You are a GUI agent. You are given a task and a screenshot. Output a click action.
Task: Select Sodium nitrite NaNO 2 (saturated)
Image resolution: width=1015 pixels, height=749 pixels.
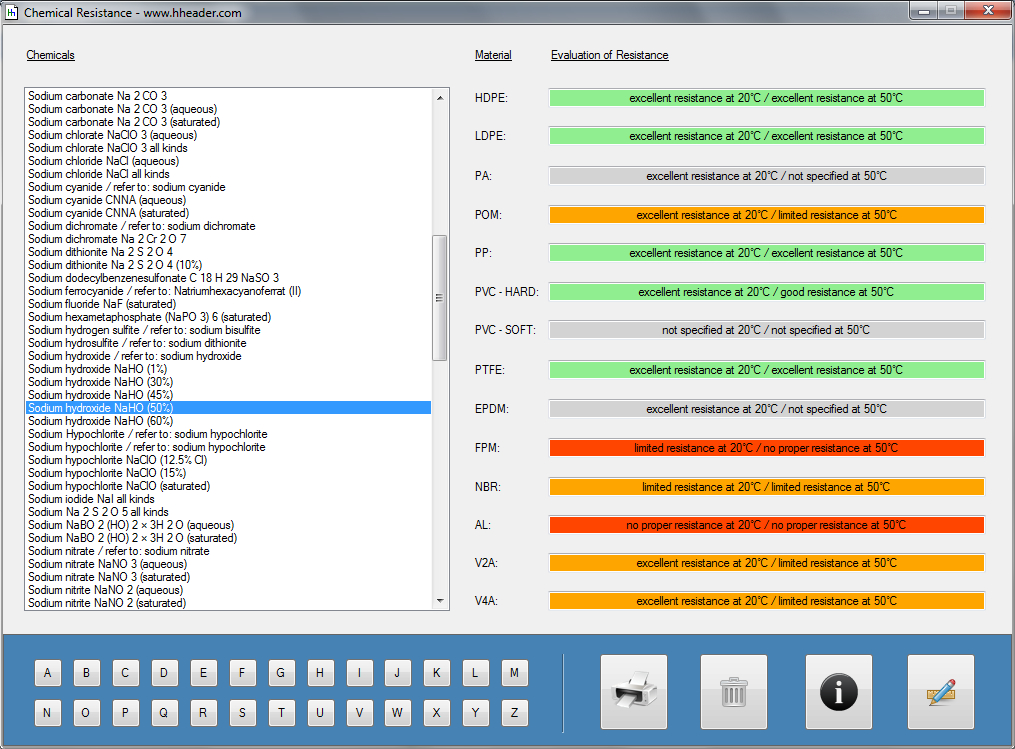click(229, 603)
